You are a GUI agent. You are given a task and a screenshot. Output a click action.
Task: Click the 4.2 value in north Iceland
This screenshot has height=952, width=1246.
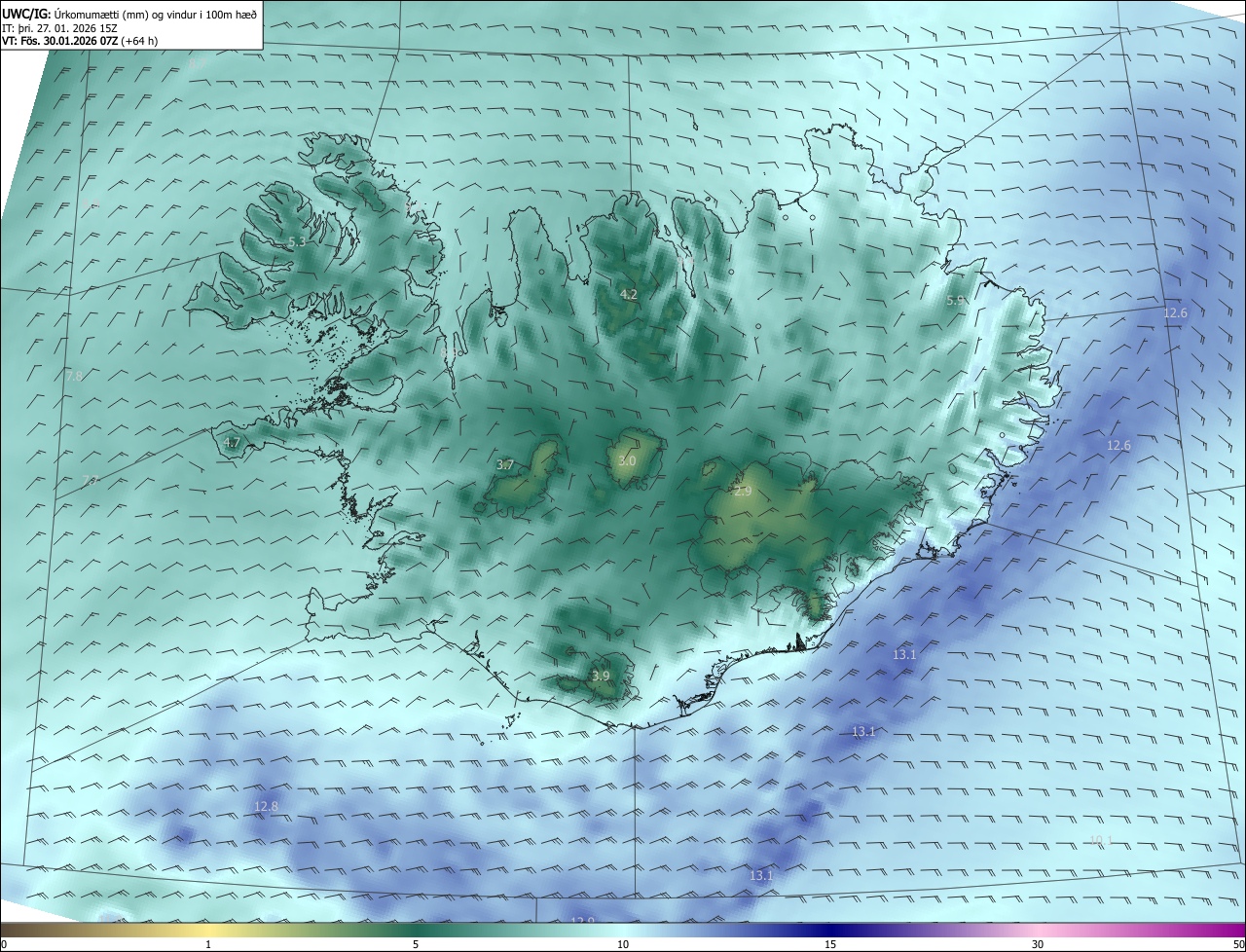(x=629, y=294)
